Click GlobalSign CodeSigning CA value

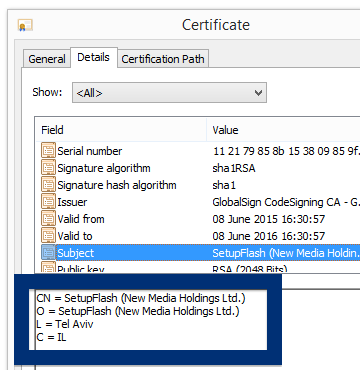click(286, 202)
